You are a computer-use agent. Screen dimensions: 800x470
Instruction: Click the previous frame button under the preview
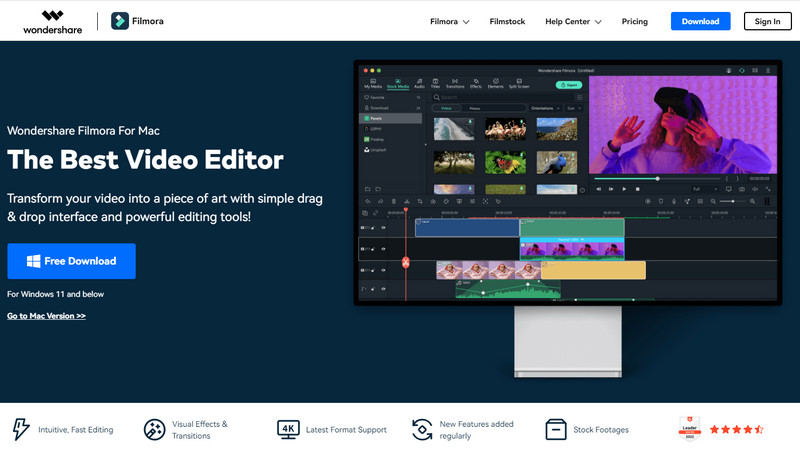pos(598,189)
